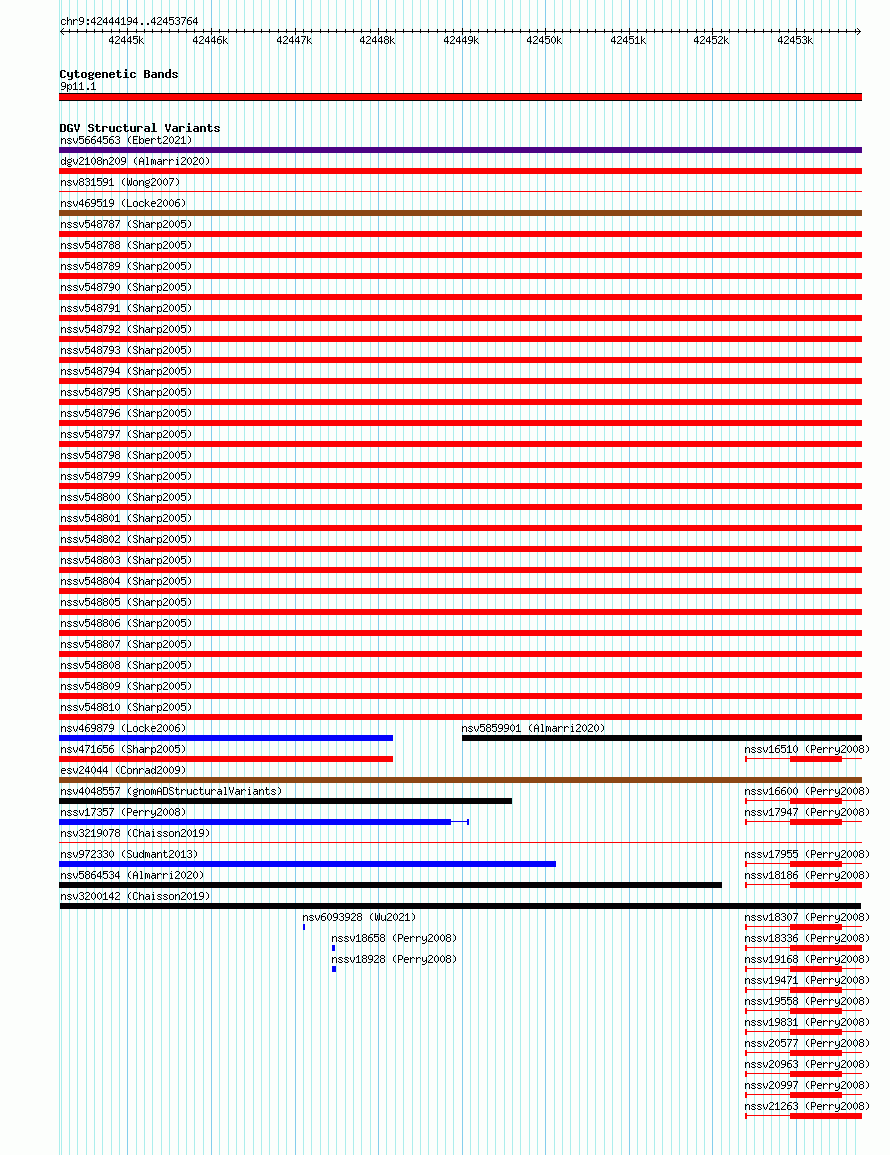Click nssv548806 (Sharp2005) label
Image resolution: width=890 pixels, height=1155 pixels.
pos(126,622)
